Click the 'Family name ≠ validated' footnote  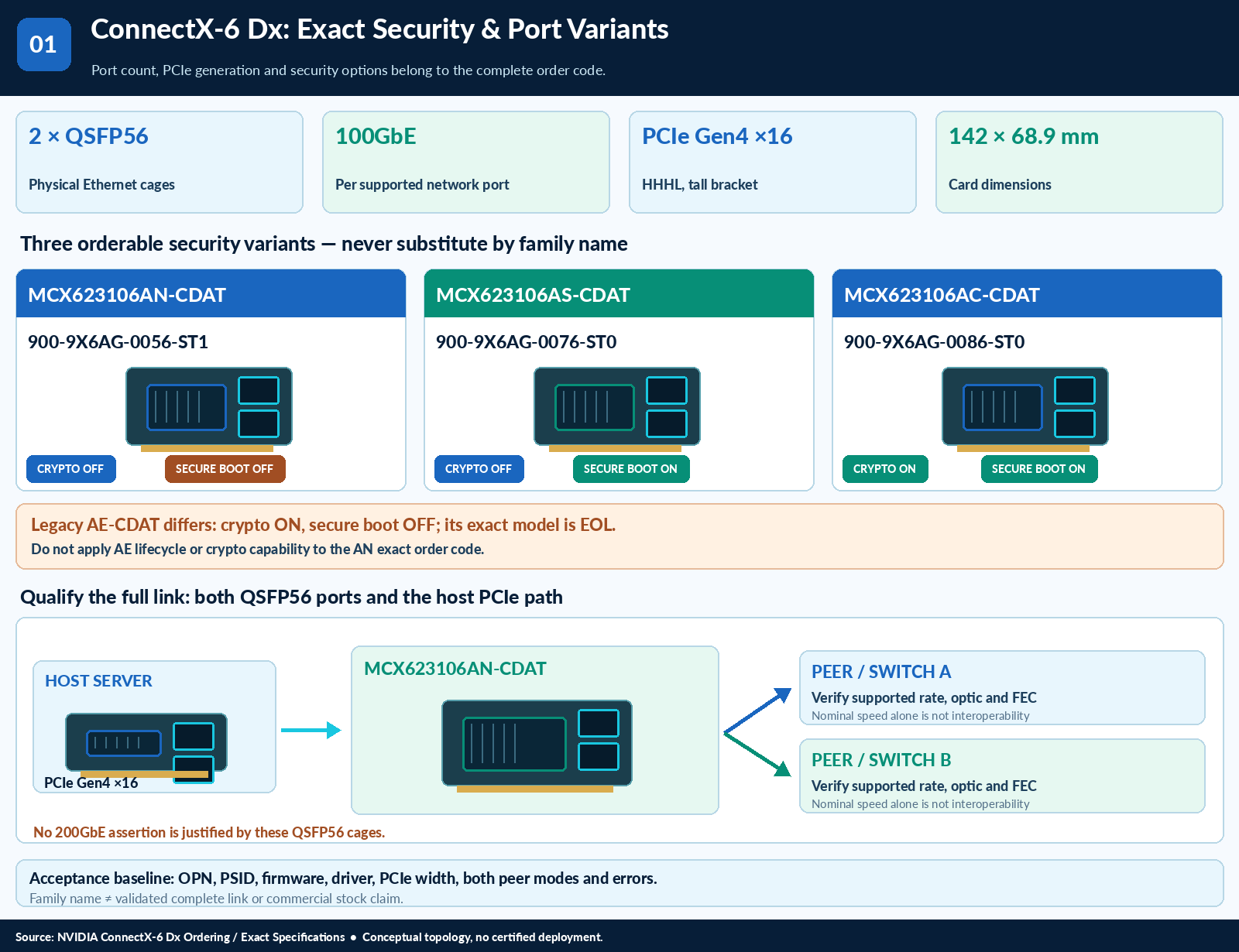click(x=216, y=899)
